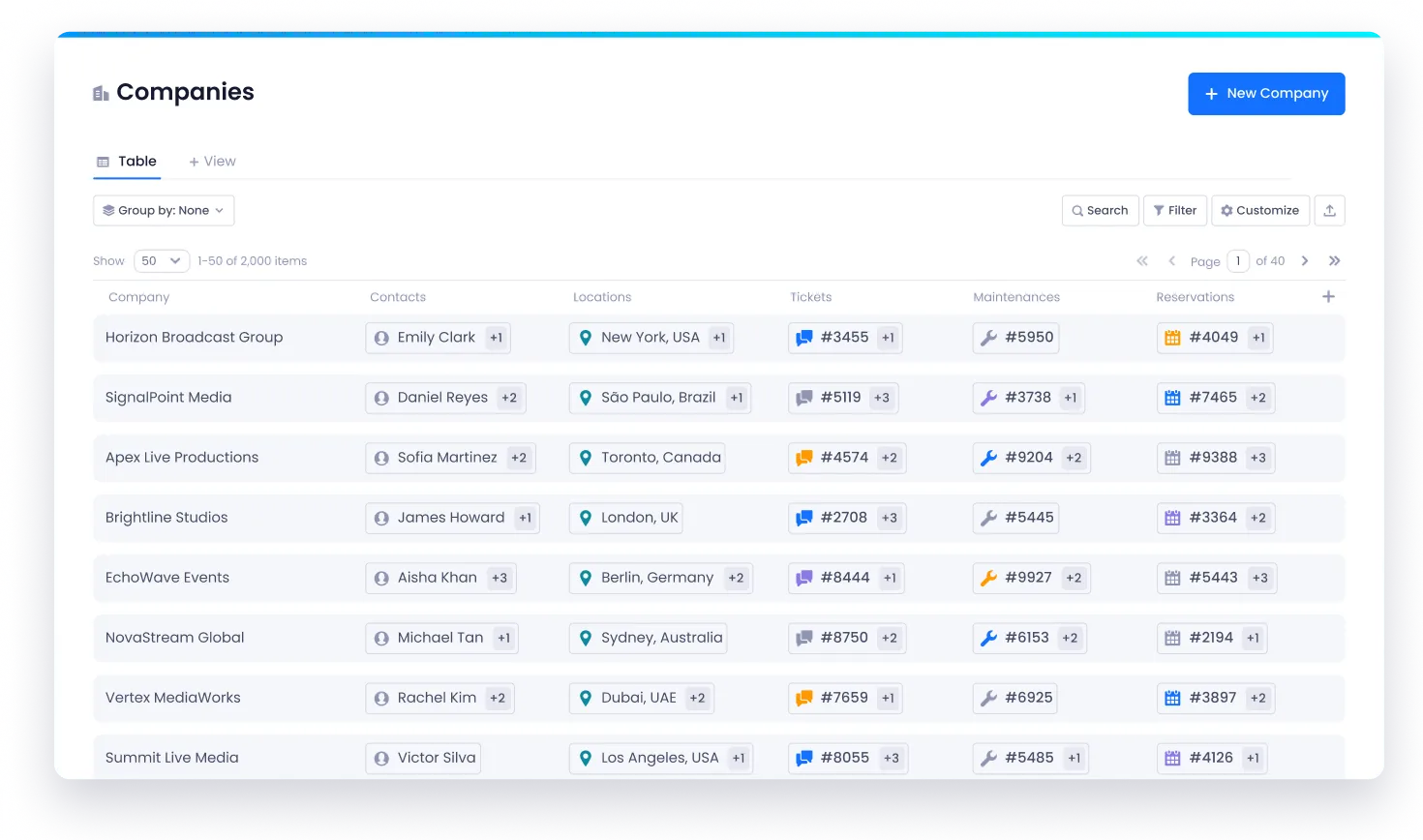Click the gray ticket icon for #5119
Screen dimensions: 1423x840
(804, 398)
